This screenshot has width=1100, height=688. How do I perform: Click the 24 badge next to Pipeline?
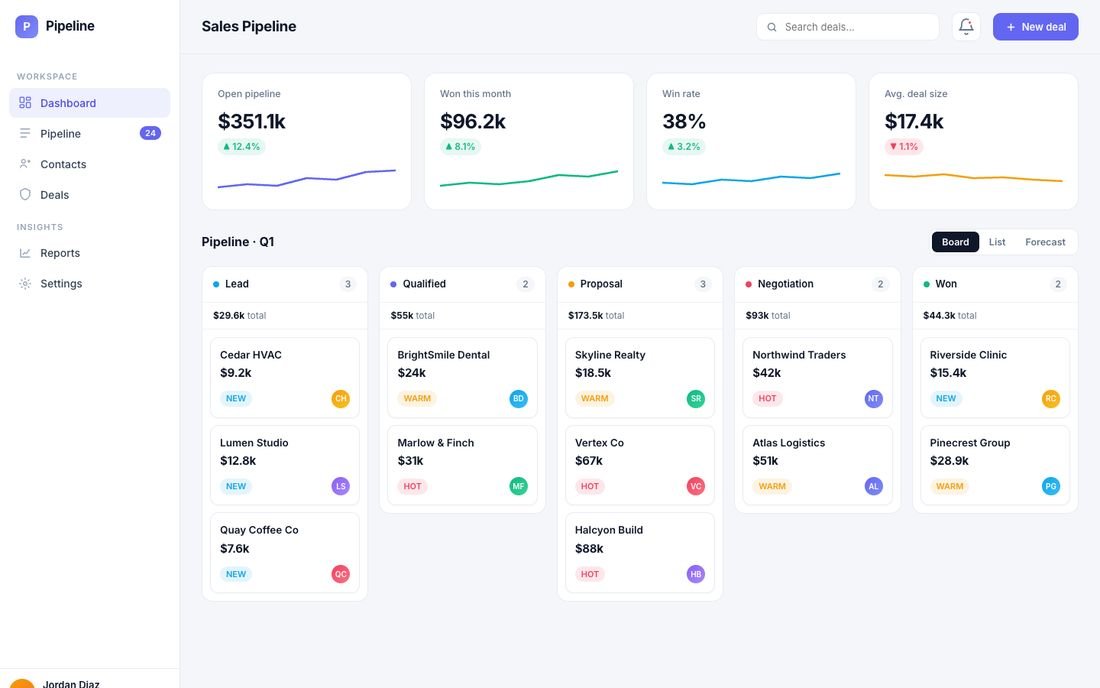click(x=150, y=133)
